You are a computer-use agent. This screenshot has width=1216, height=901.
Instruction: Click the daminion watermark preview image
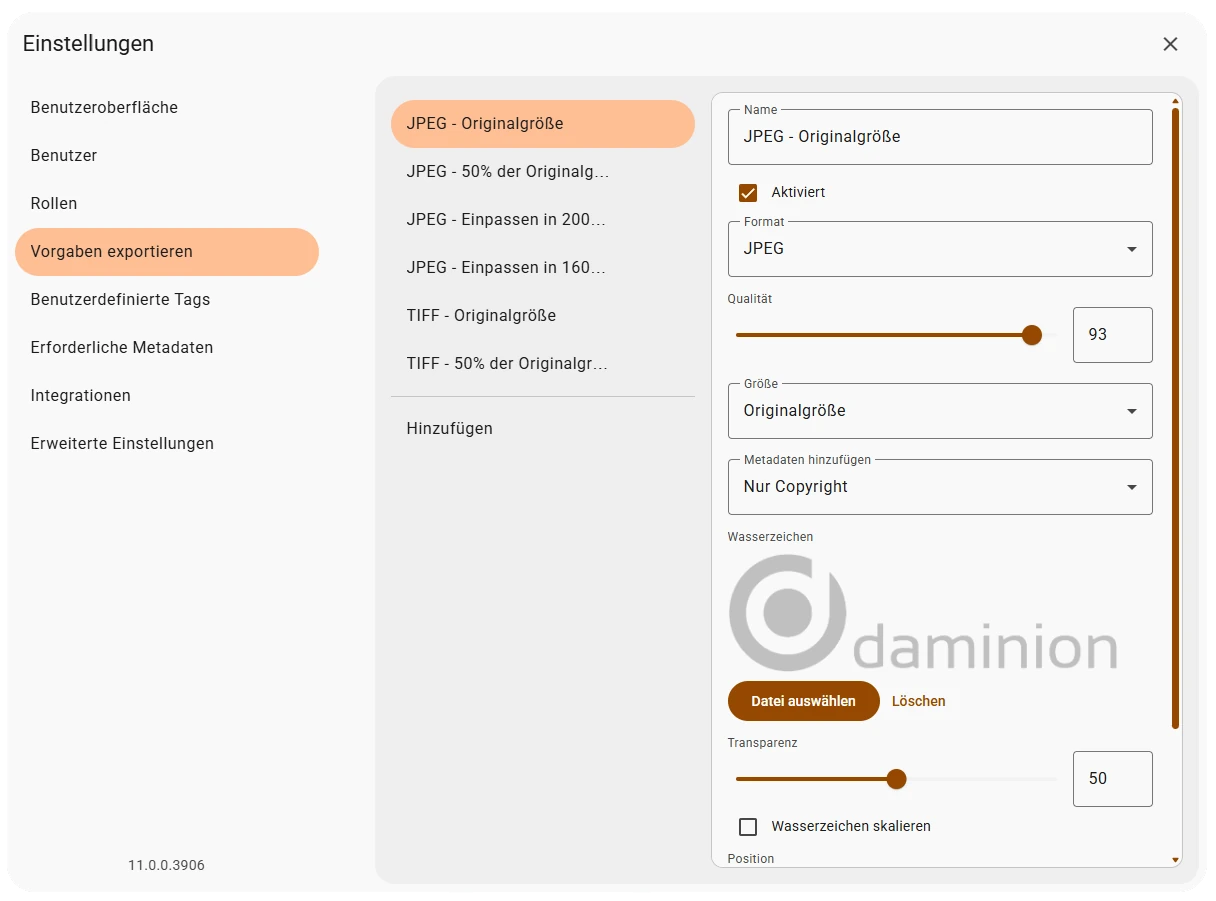tap(923, 613)
